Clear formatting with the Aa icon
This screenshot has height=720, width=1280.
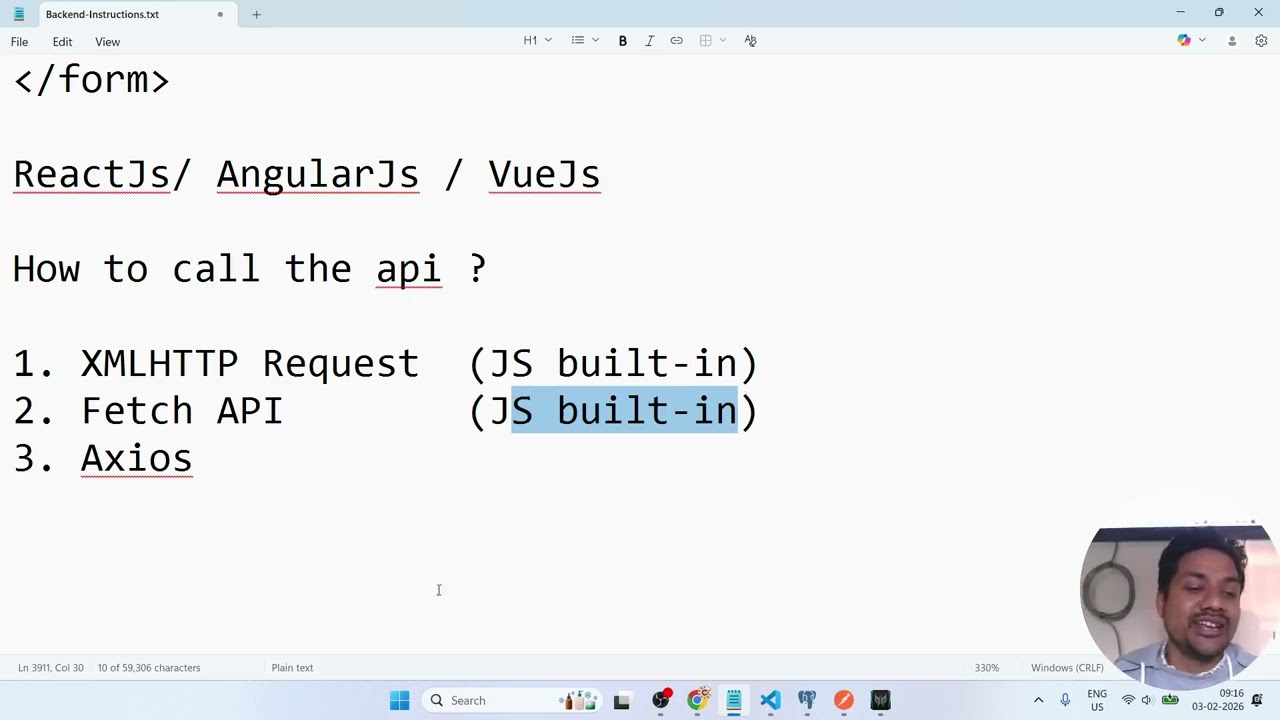(x=750, y=41)
